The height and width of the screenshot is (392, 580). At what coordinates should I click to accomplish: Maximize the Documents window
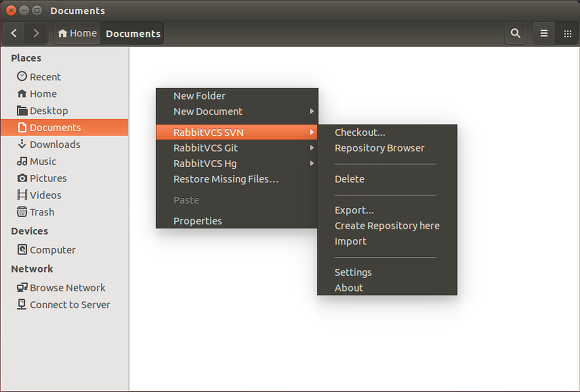click(x=37, y=10)
